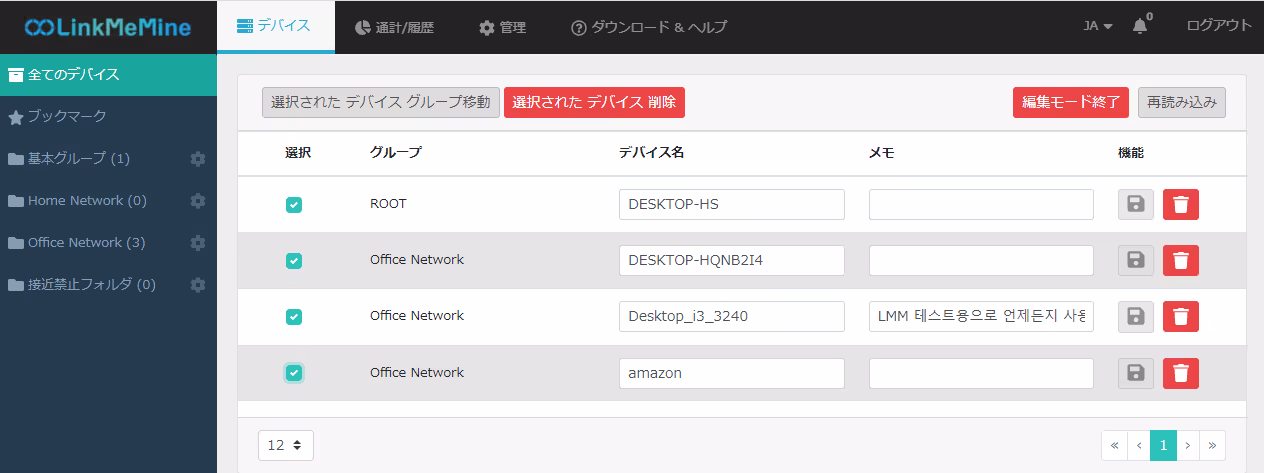Go to next page of results
This screenshot has width=1264, height=473.
[1188, 445]
